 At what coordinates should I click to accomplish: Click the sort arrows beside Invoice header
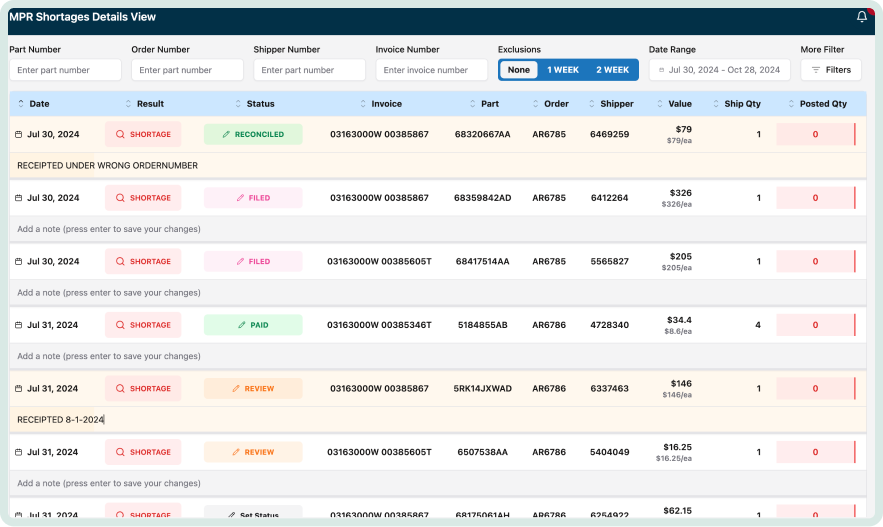(362, 104)
